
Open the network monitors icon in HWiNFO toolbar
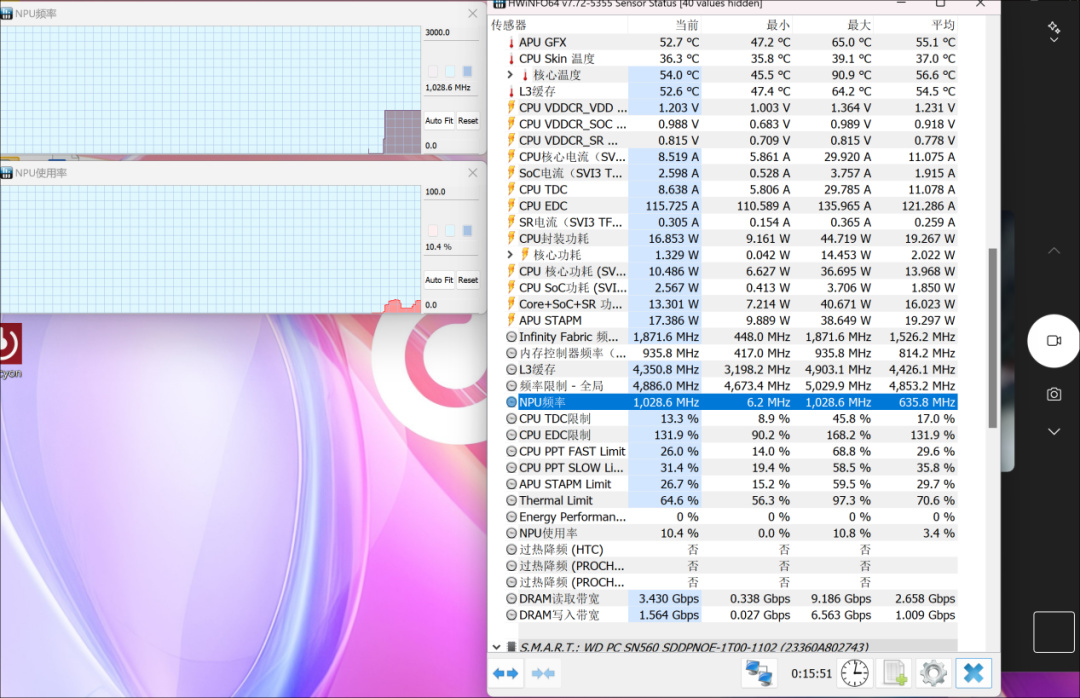(759, 673)
